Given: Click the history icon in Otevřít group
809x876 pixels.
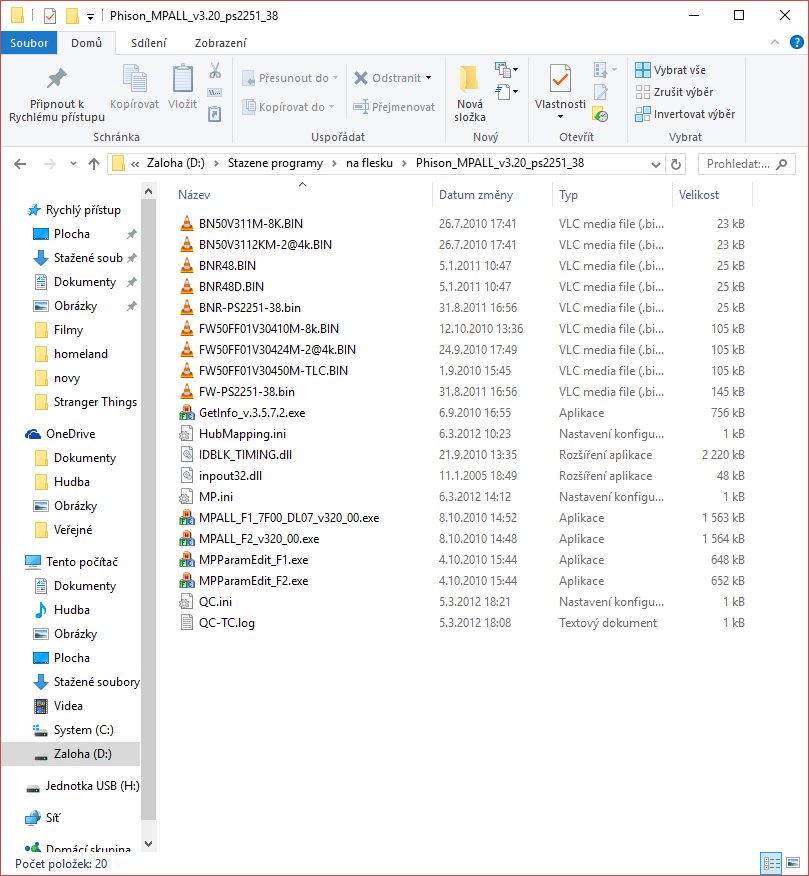Looking at the screenshot, I should [601, 115].
